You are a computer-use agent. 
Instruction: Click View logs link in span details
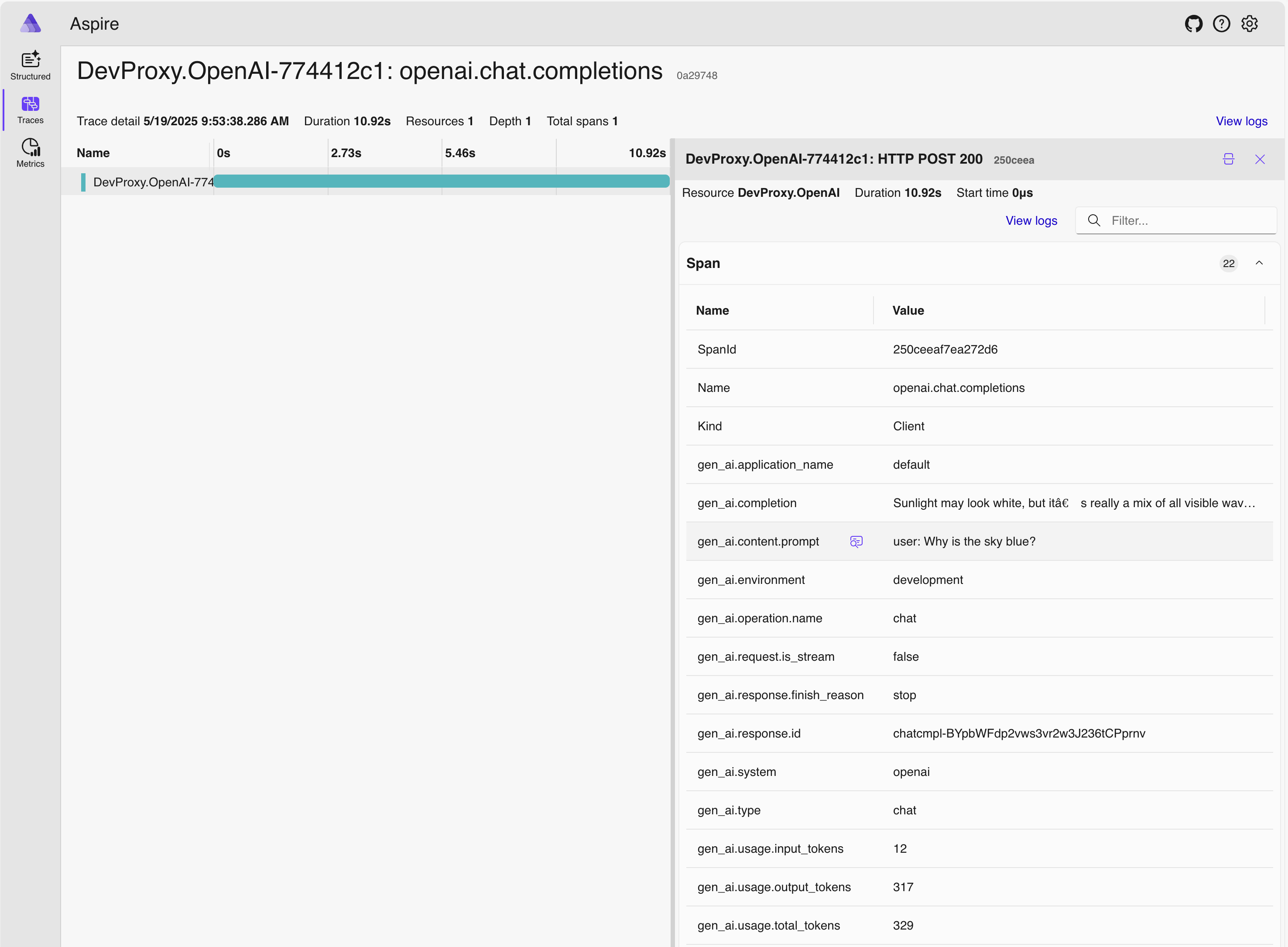[x=1031, y=221]
